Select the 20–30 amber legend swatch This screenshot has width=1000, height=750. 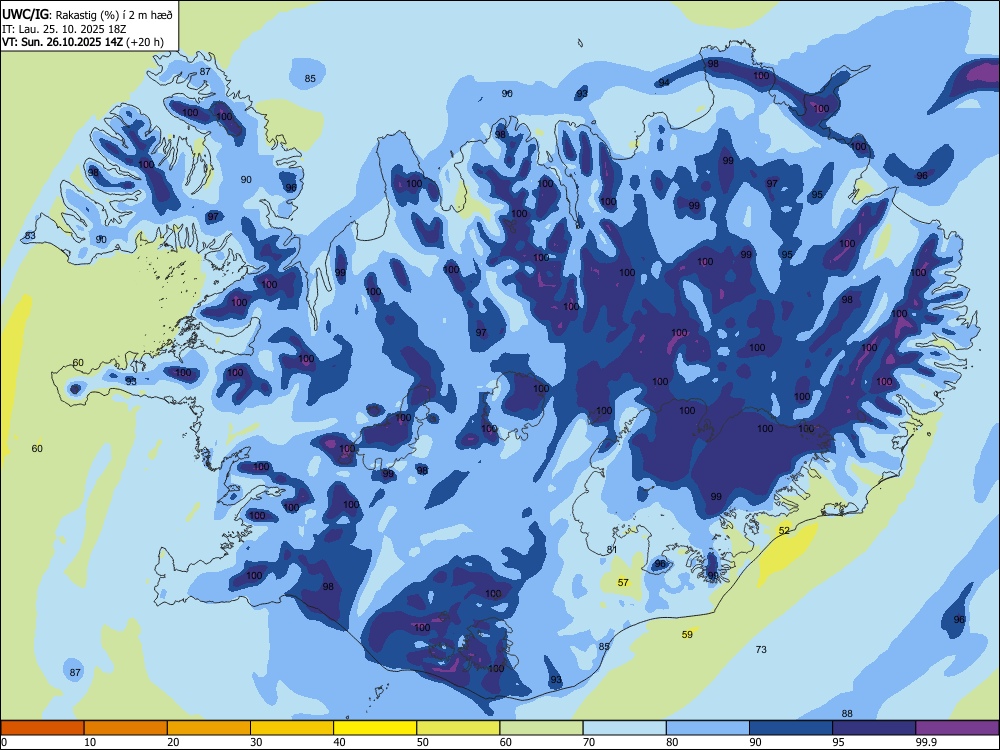point(209,728)
